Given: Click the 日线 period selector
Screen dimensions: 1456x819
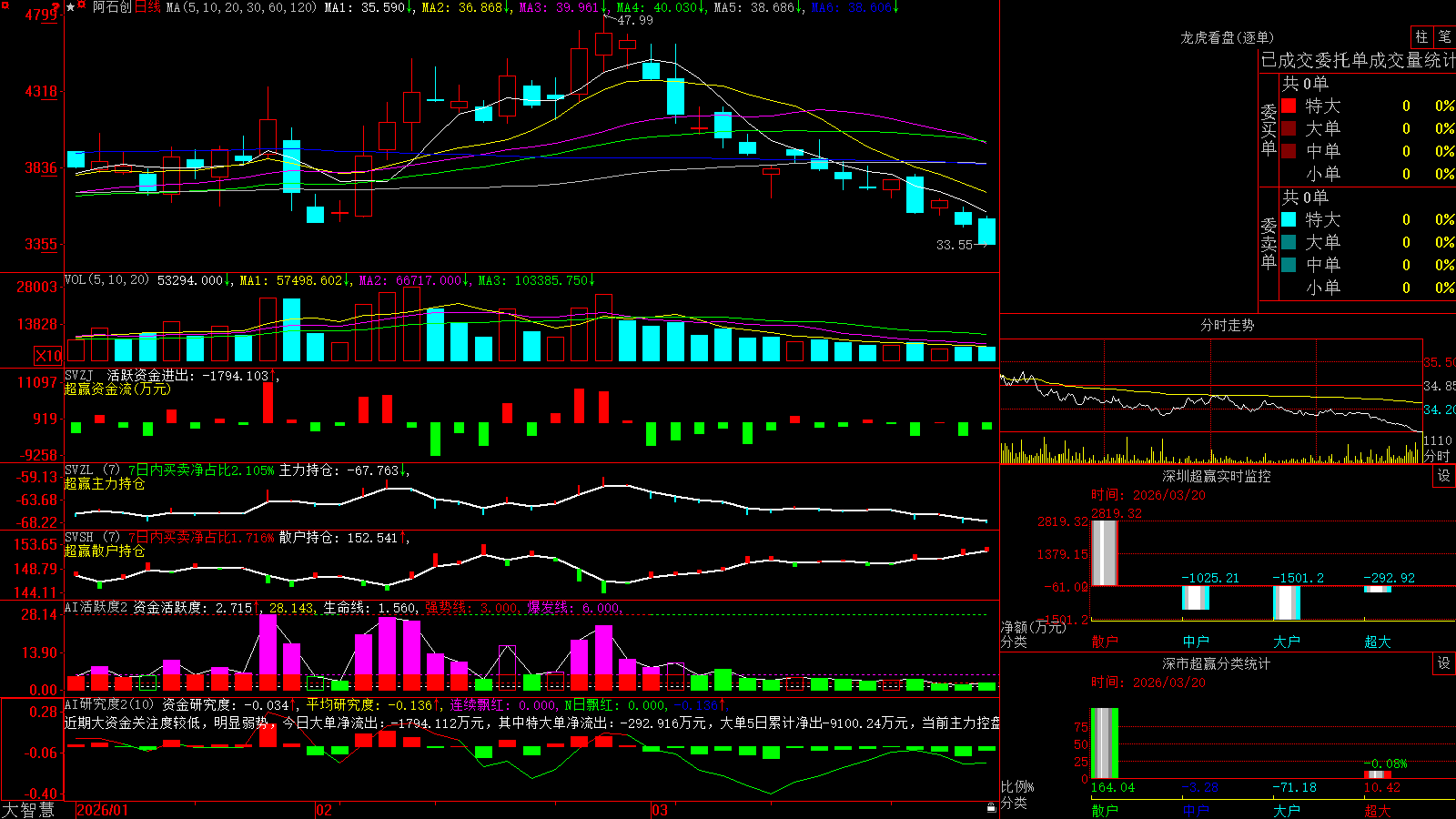Looking at the screenshot, I should coord(147,7).
